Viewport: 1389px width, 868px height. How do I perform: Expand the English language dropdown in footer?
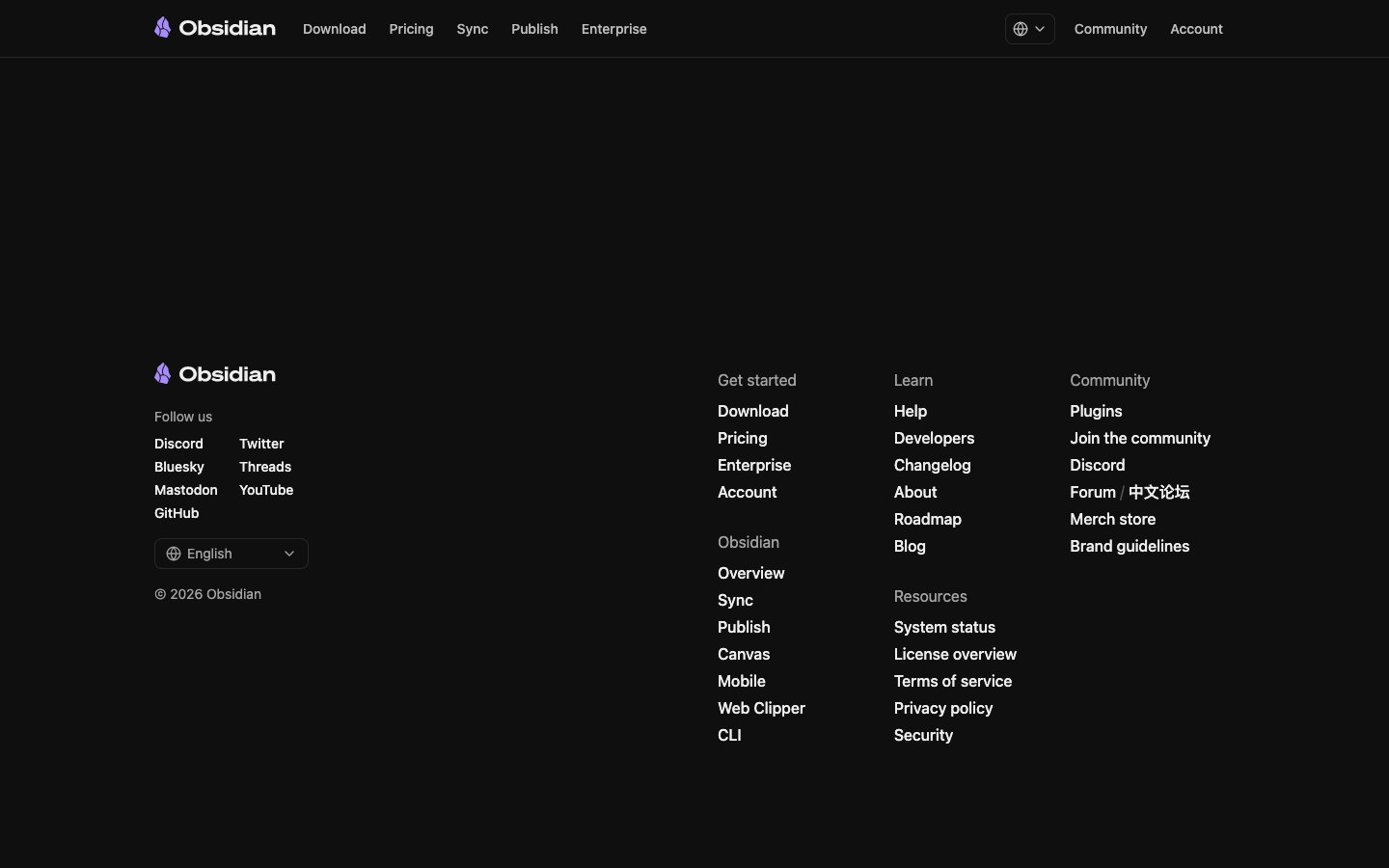tap(231, 554)
